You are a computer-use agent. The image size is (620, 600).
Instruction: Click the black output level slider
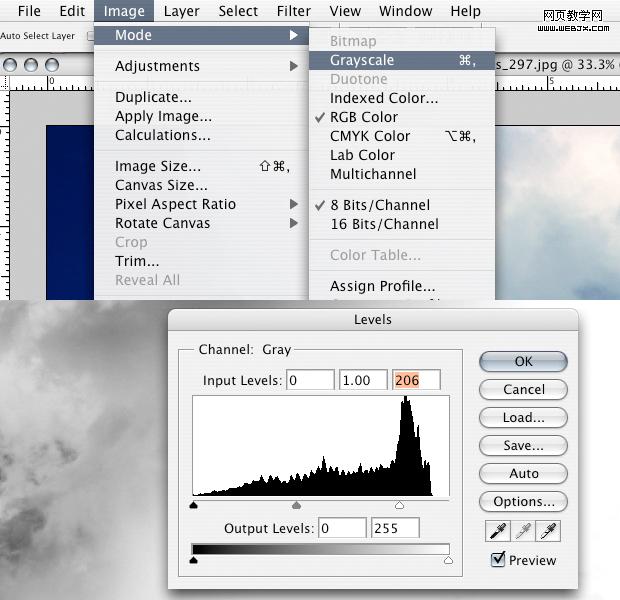(x=193, y=560)
